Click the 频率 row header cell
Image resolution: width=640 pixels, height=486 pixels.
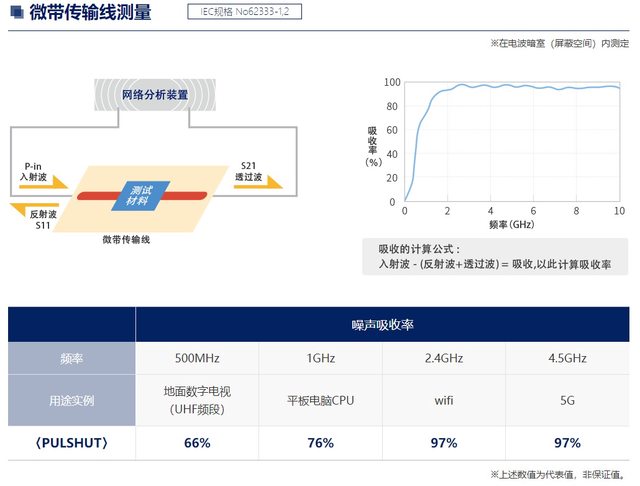(x=72, y=359)
